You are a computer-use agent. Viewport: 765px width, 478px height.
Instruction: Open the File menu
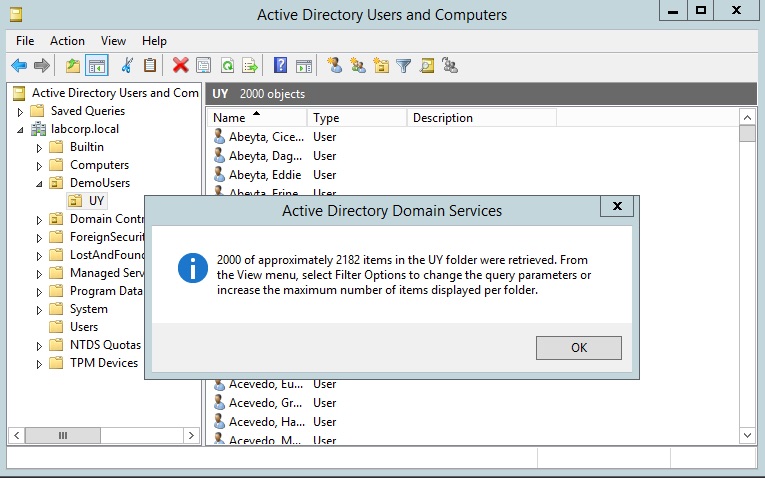click(x=25, y=41)
